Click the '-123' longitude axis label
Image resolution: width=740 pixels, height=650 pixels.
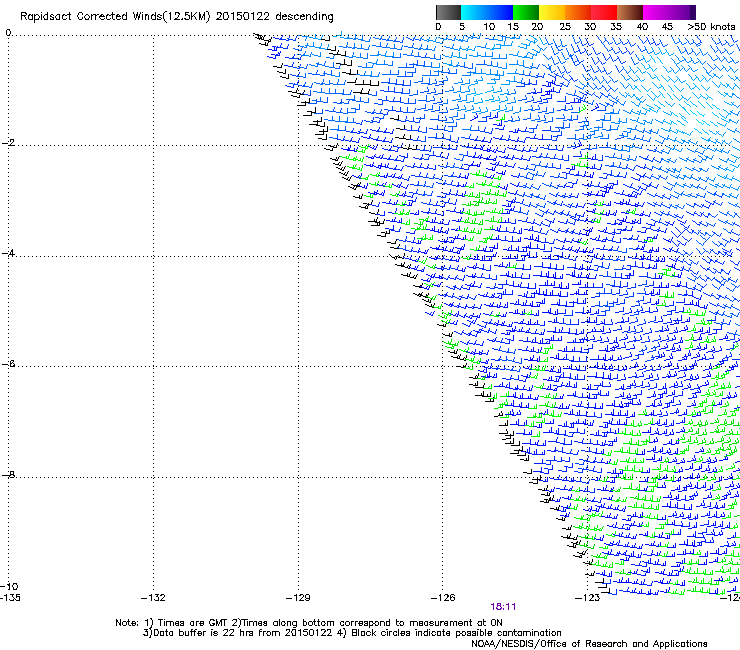pos(588,598)
